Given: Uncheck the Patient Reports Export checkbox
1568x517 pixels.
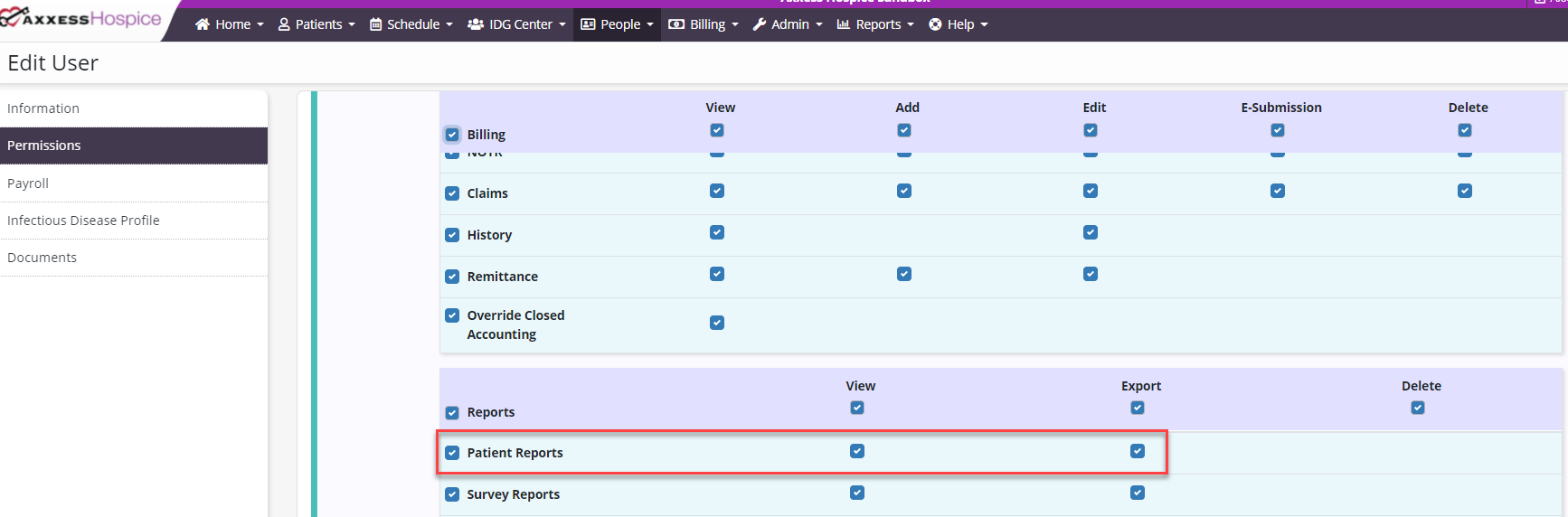Looking at the screenshot, I should (1138, 451).
